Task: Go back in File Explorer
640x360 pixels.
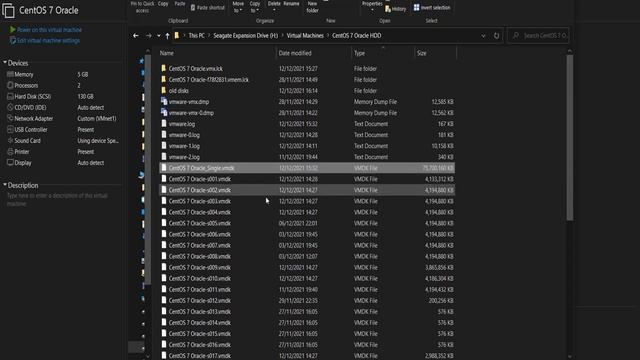Action: pos(136,36)
